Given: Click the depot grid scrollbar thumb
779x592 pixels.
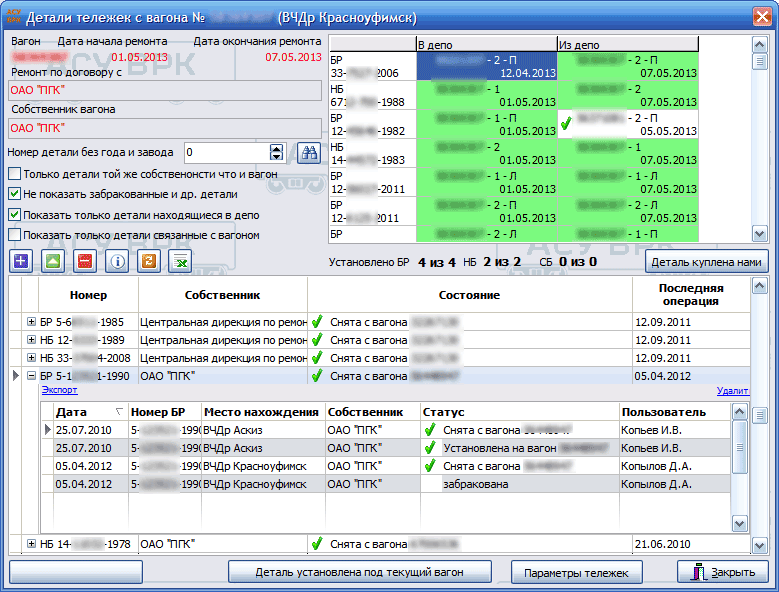Looking at the screenshot, I should (759, 62).
